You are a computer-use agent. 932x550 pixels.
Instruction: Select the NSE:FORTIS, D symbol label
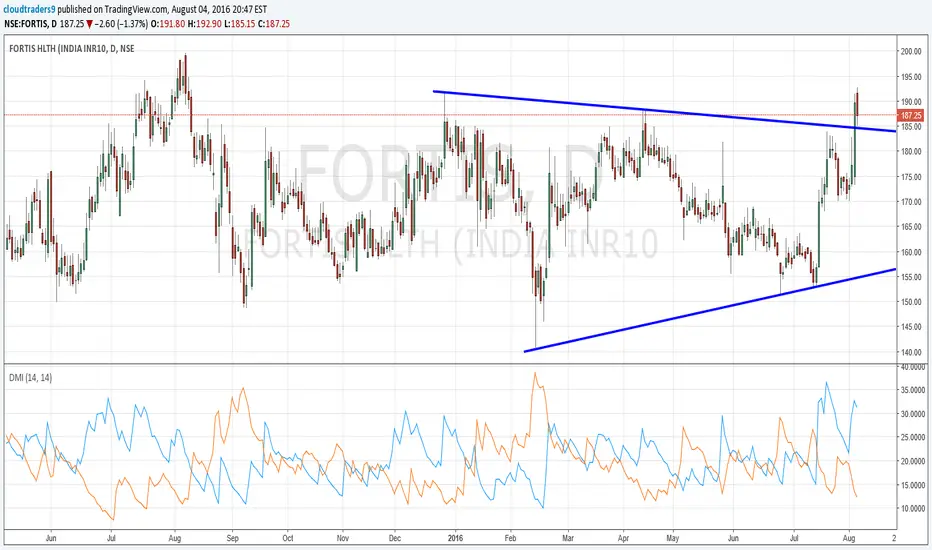coord(31,24)
